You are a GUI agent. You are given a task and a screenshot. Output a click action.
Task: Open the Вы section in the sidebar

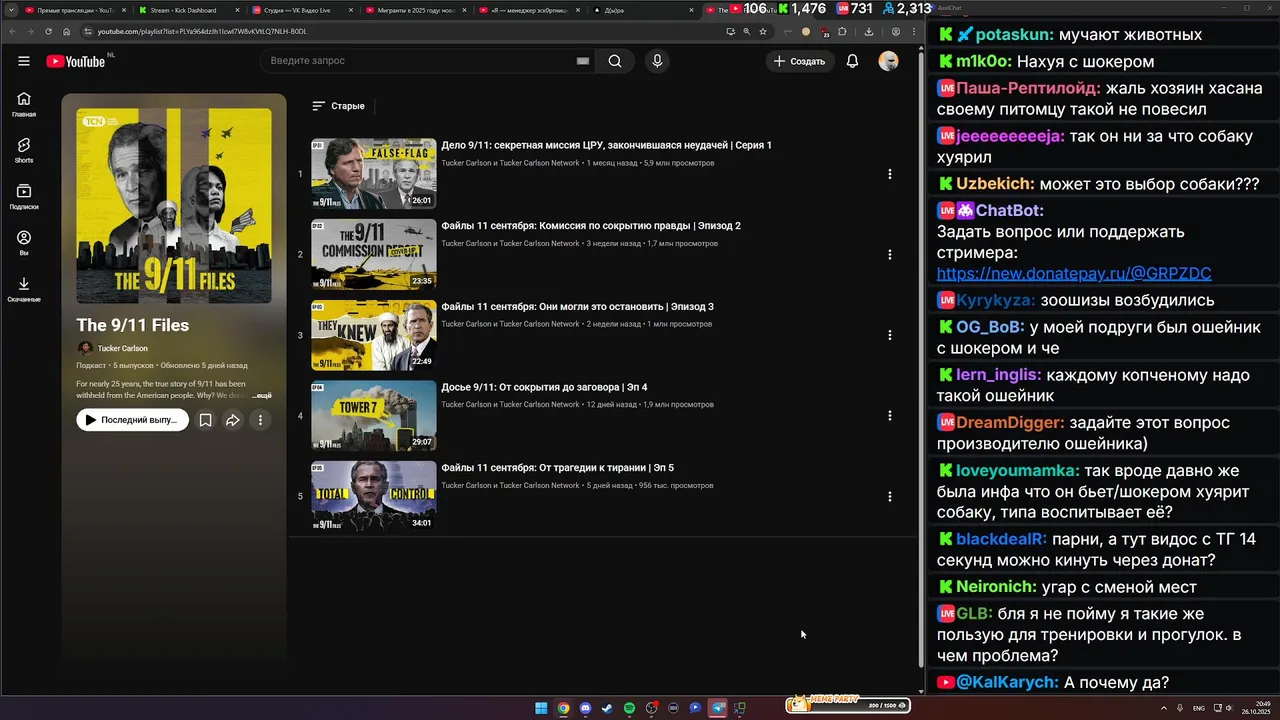point(24,243)
